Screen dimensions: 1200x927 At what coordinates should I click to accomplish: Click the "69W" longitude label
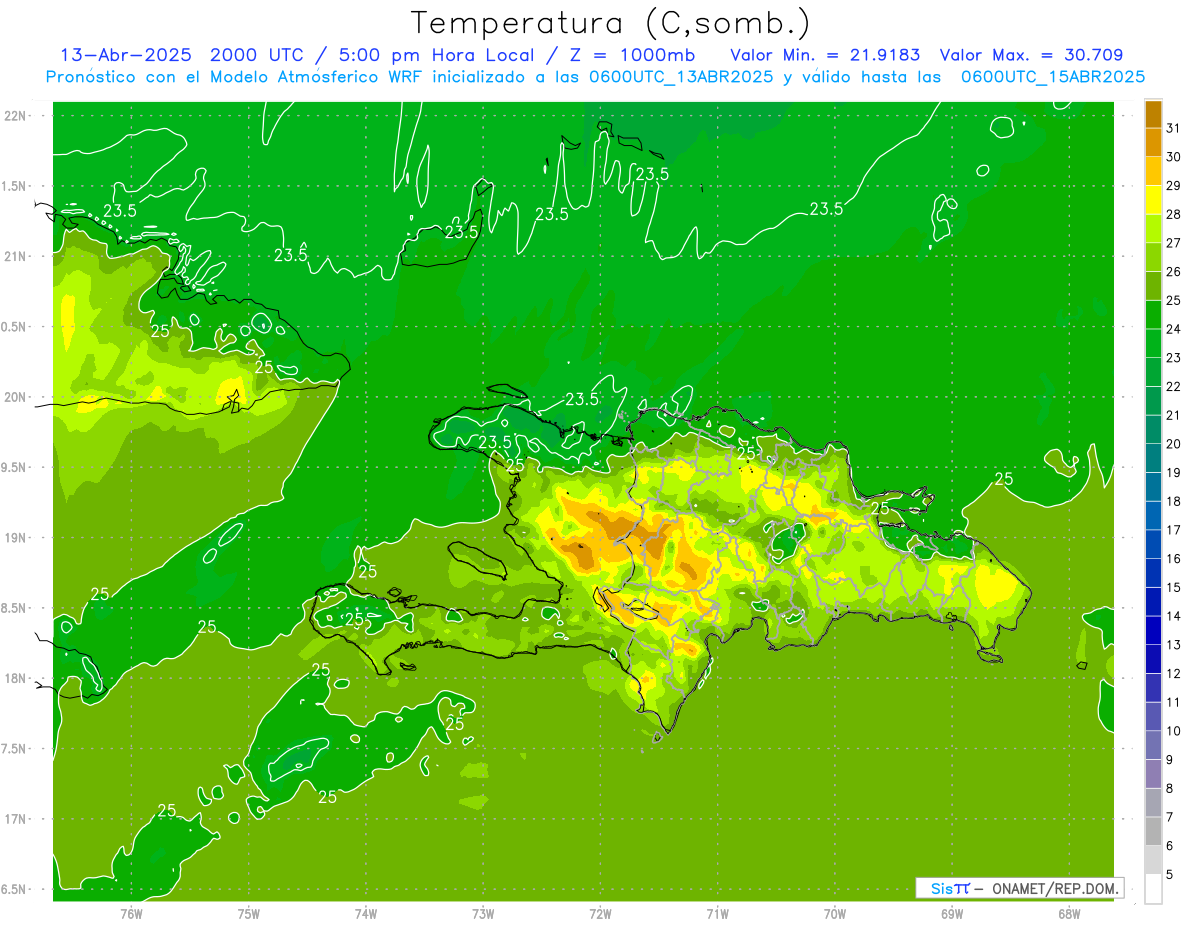coord(951,913)
